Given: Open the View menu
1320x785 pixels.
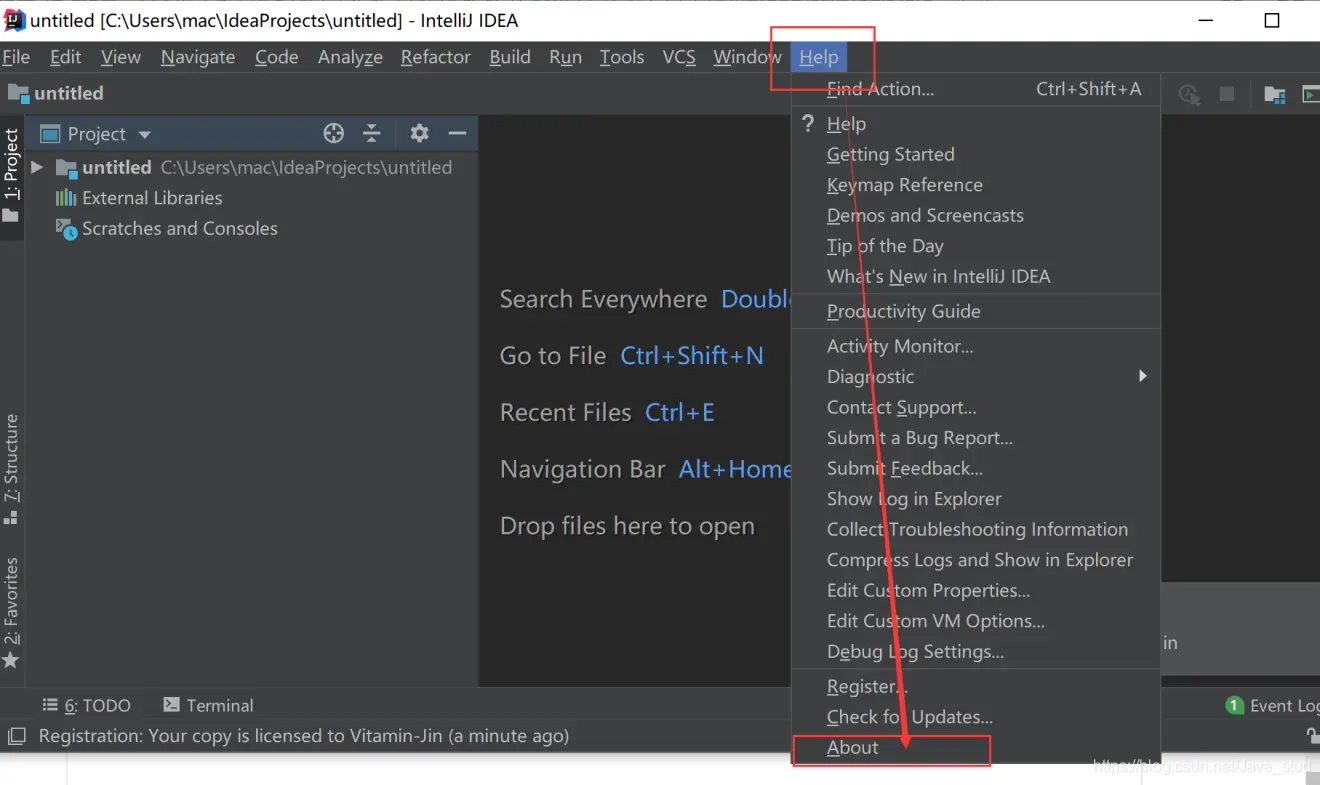Looking at the screenshot, I should coord(121,57).
